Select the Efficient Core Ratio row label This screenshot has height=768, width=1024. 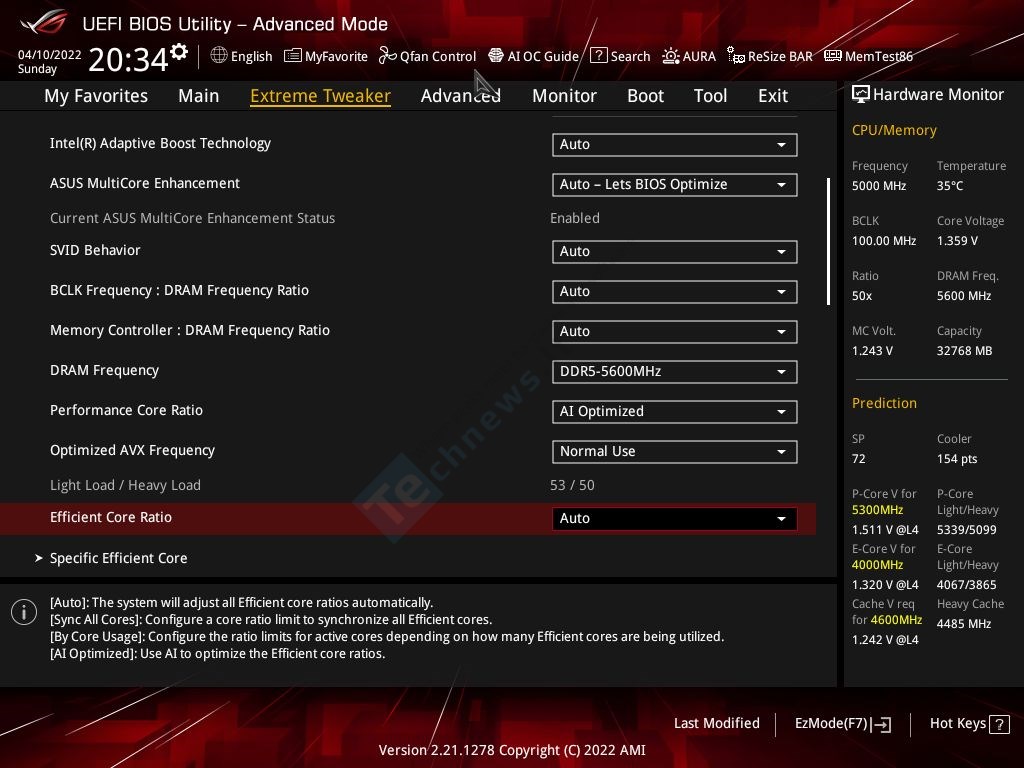(x=111, y=518)
